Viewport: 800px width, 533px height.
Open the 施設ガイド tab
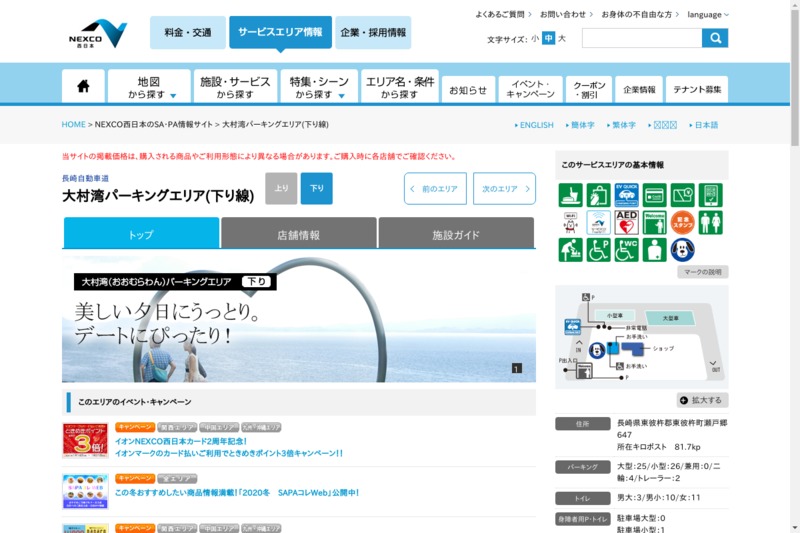456,234
